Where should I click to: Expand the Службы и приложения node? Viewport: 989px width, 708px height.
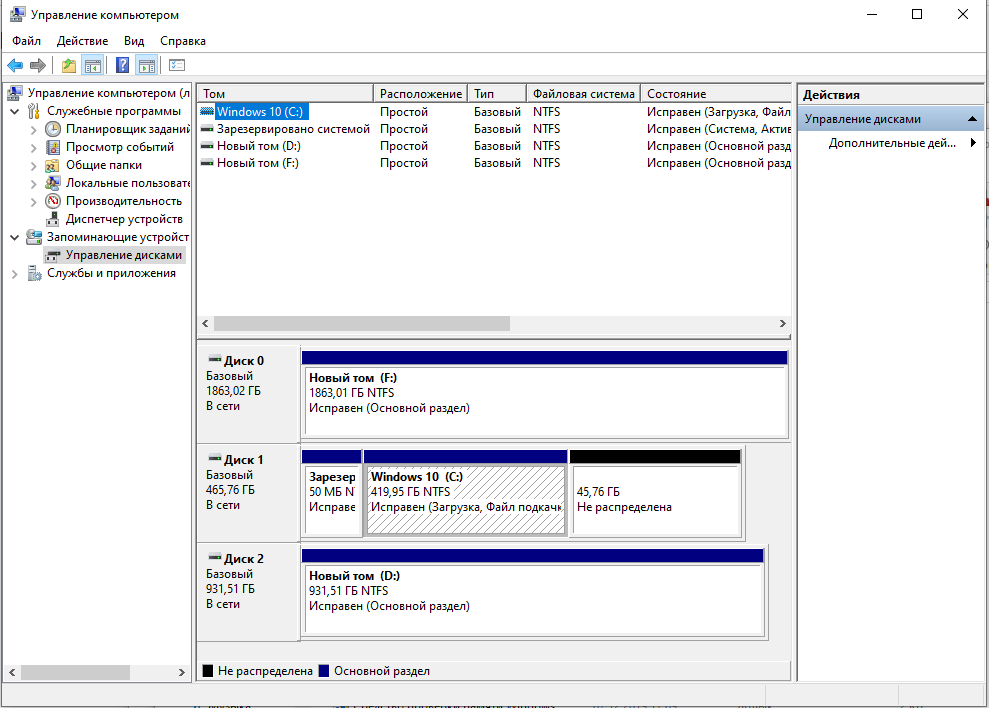[15, 273]
